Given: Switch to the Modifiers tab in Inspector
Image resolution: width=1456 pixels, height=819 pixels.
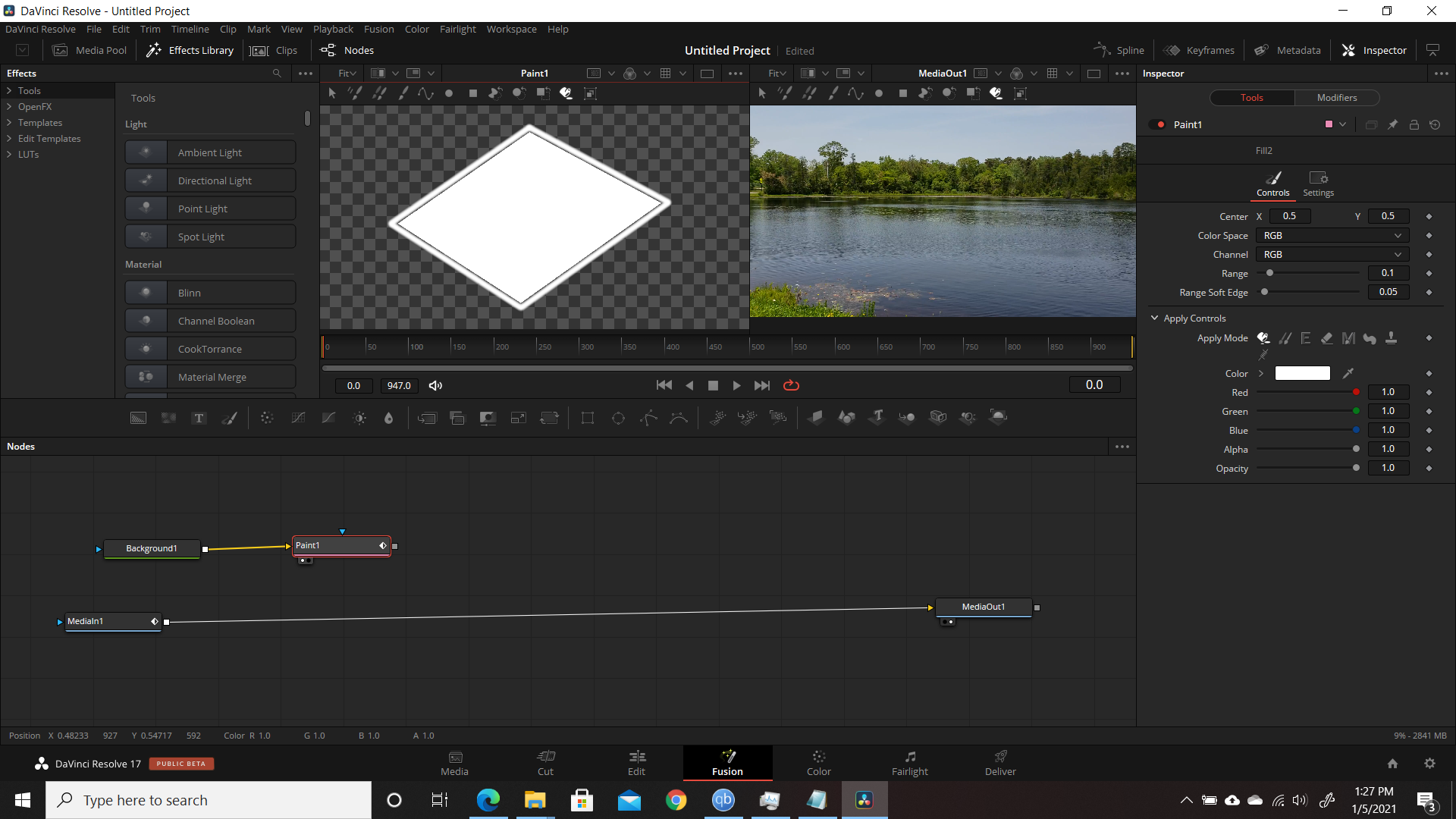Looking at the screenshot, I should (x=1336, y=98).
